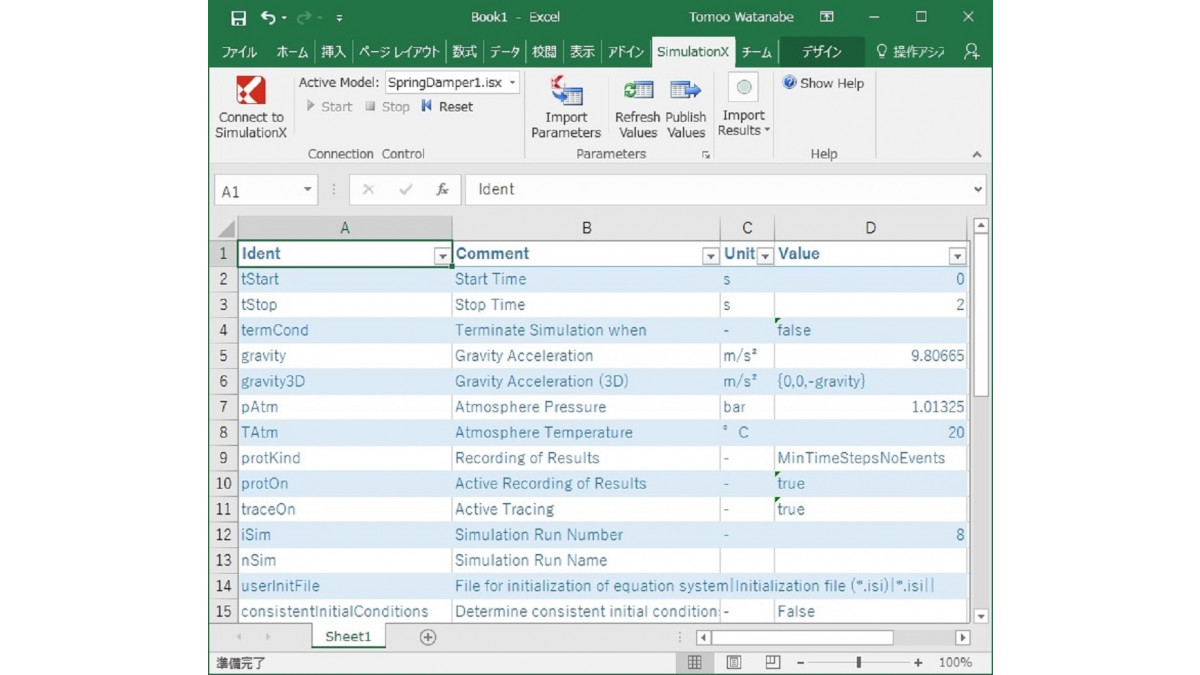The image size is (1200, 675).
Task: Collapse the ribbon
Action: [x=977, y=155]
